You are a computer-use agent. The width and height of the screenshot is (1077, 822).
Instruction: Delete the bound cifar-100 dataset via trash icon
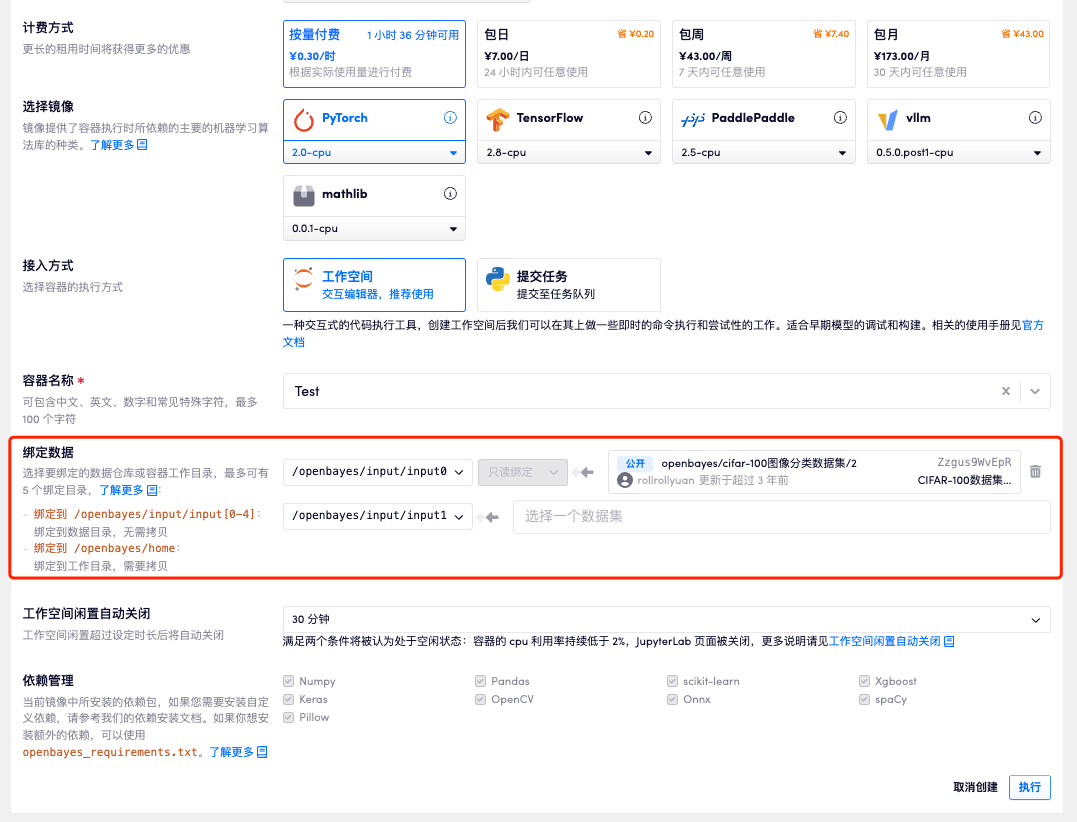click(x=1035, y=471)
